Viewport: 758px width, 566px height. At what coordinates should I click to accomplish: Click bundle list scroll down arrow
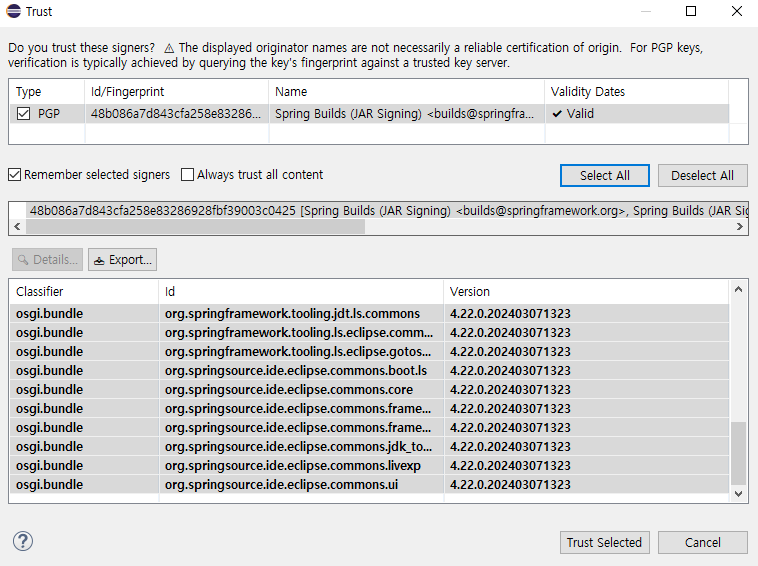click(x=738, y=493)
